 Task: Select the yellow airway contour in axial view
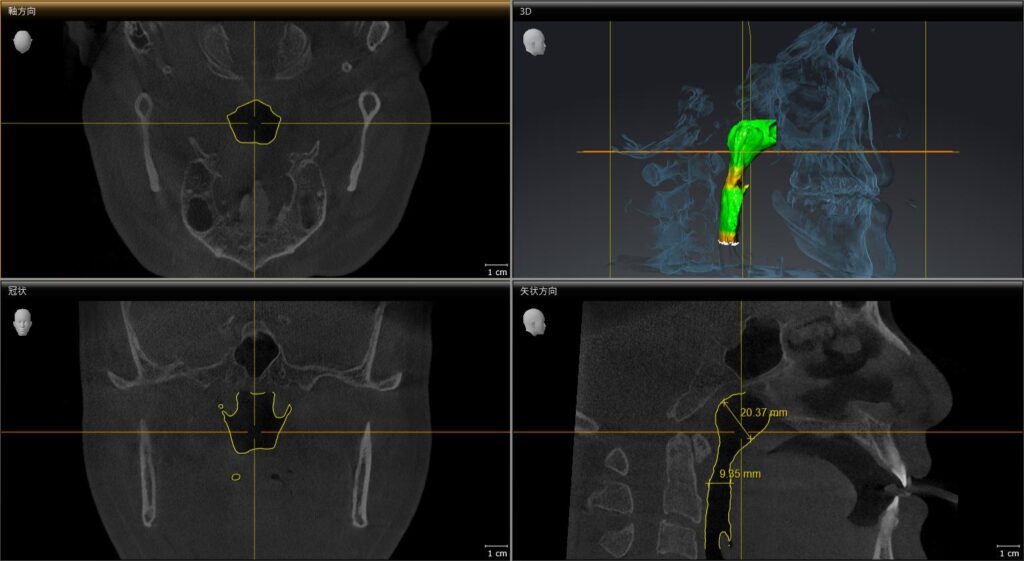point(232,124)
